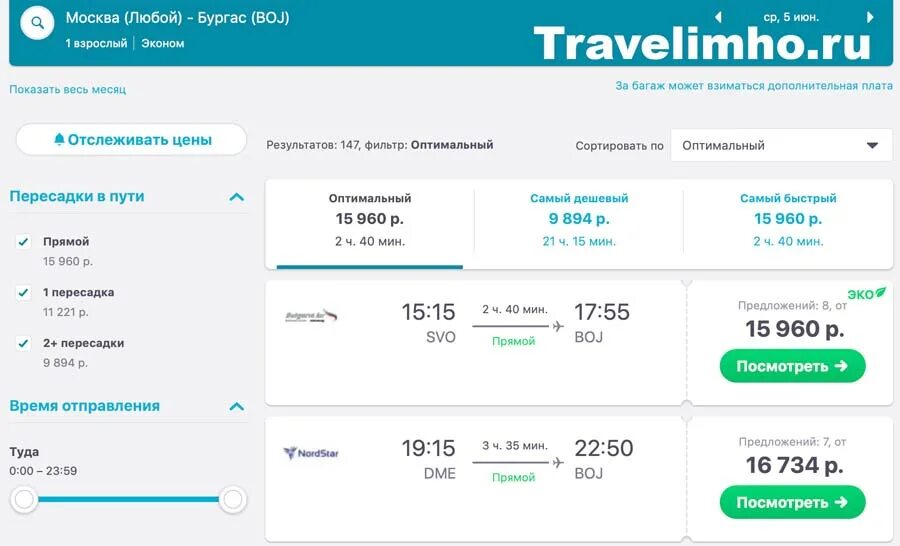900x546 pixels.
Task: Click the green ЭКО leaf badge
Action: (x=867, y=293)
